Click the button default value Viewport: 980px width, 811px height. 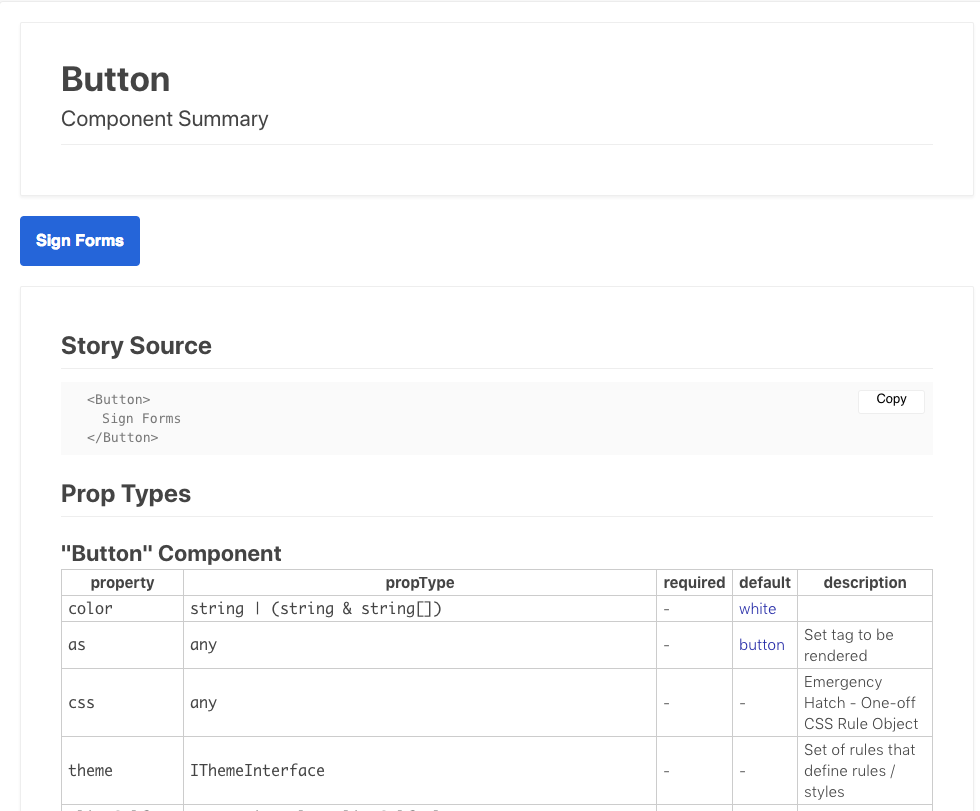(x=762, y=645)
